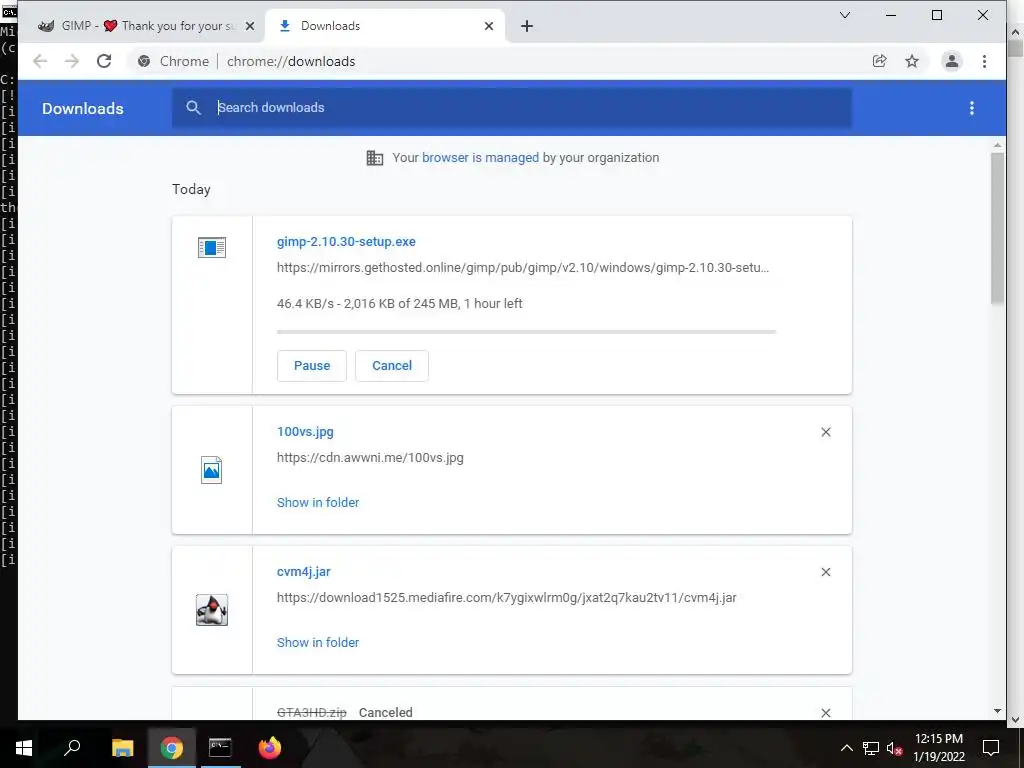1024x768 pixels.
Task: Click the scrollbar down arrow on page
Action: point(997,711)
